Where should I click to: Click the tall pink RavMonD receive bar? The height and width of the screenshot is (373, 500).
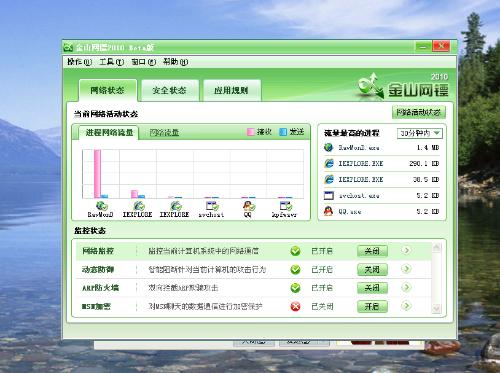coord(97,174)
